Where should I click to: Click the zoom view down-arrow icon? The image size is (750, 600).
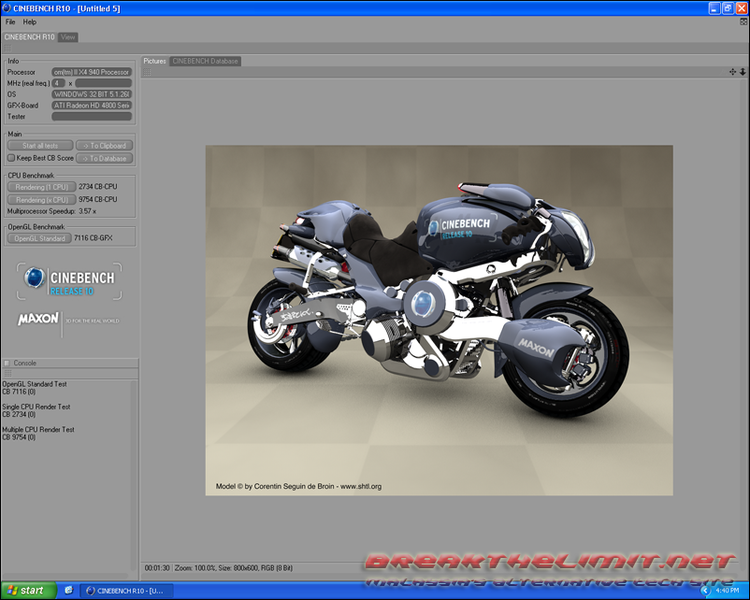[x=742, y=72]
